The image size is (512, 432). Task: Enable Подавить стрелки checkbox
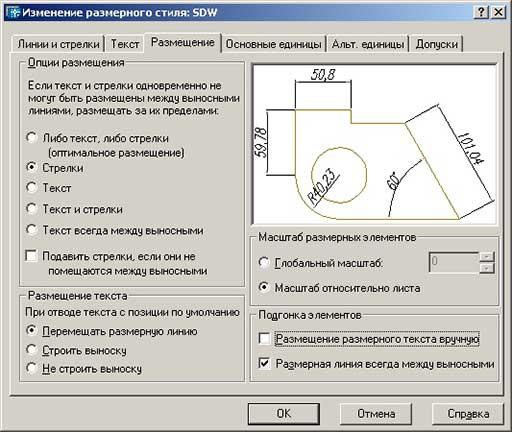(x=31, y=256)
